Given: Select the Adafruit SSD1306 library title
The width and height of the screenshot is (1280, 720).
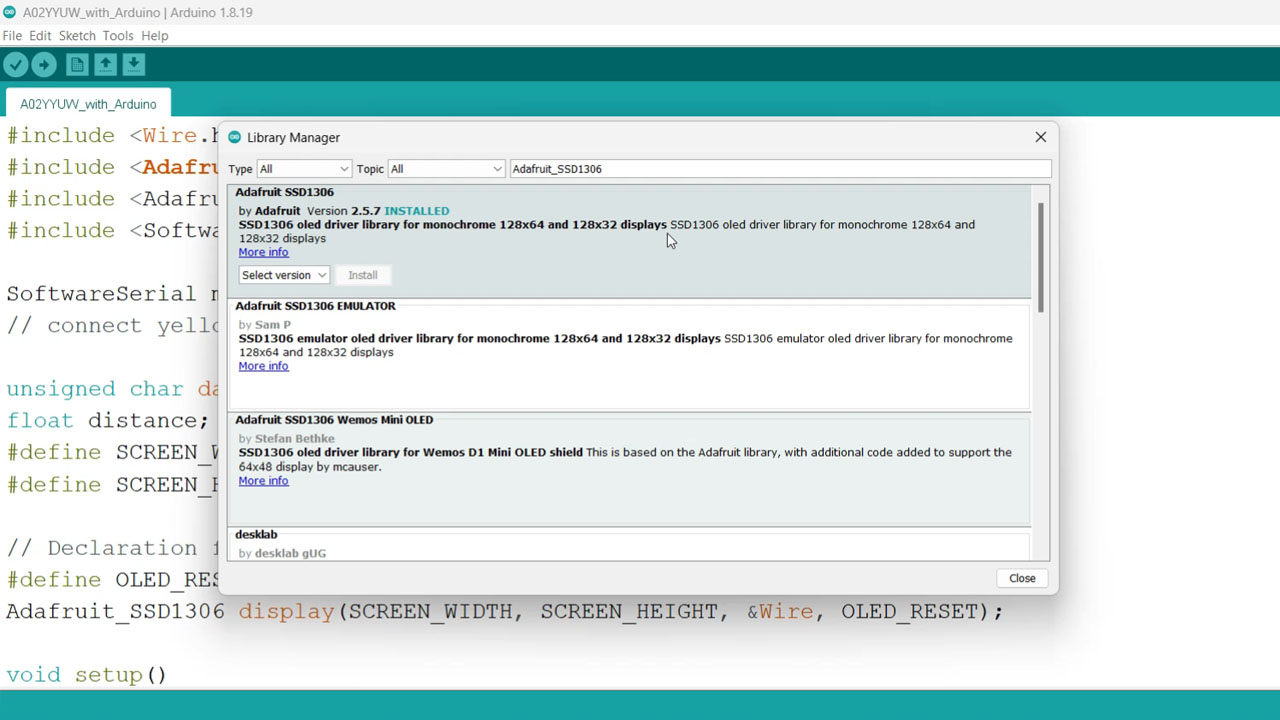Looking at the screenshot, I should click(x=285, y=192).
